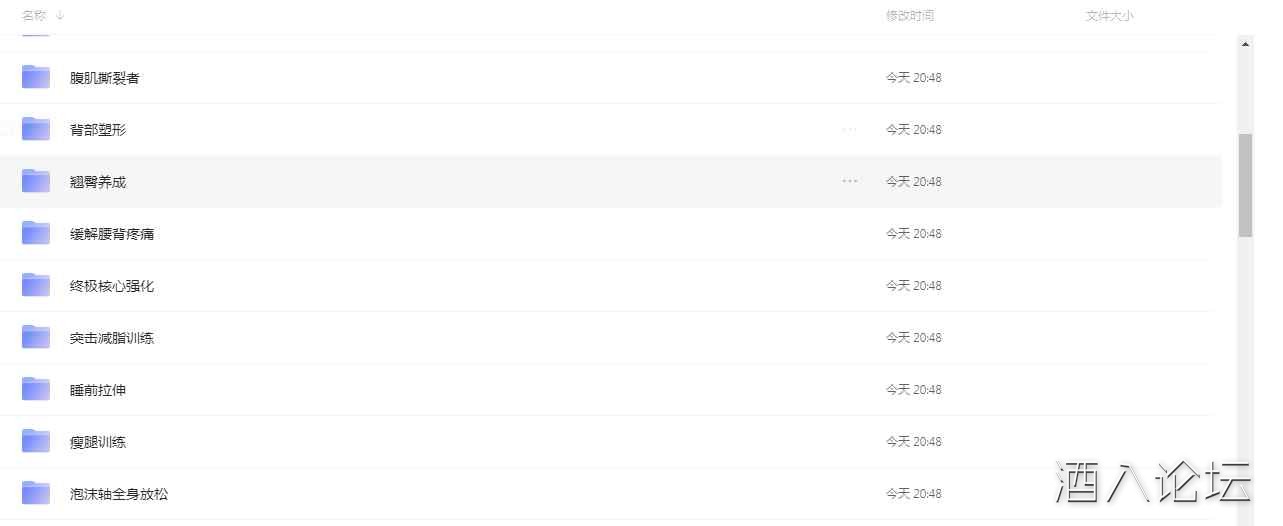The height and width of the screenshot is (526, 1283).
Task: Open the 突击减脂训练 folder name
Action: coord(112,338)
